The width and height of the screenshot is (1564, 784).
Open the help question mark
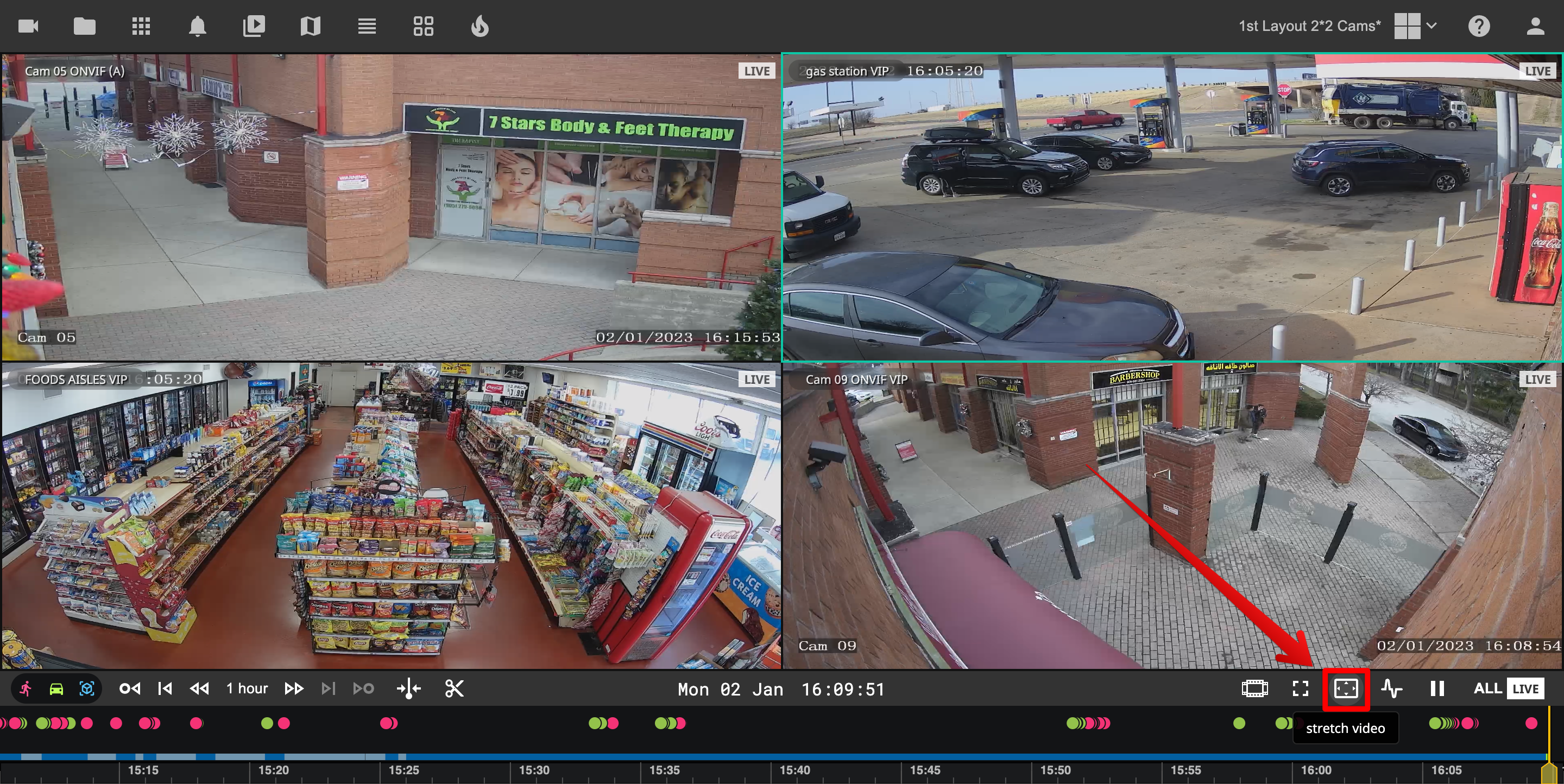pyautogui.click(x=1479, y=26)
